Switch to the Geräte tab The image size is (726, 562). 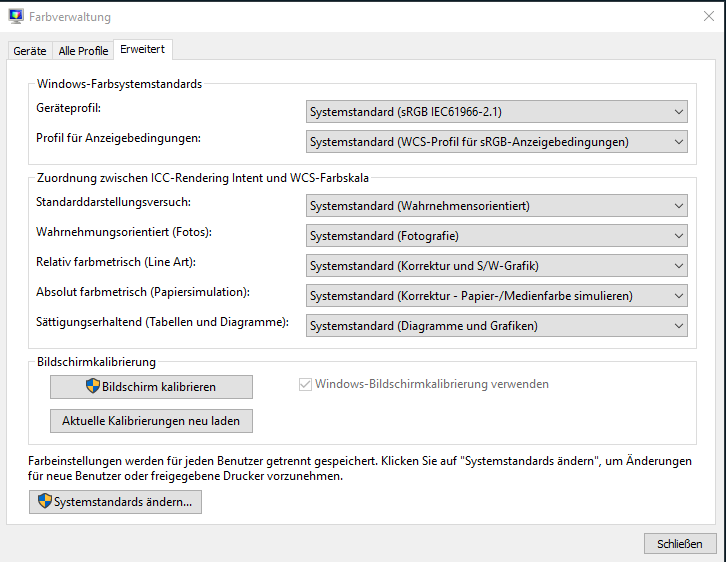click(x=30, y=50)
